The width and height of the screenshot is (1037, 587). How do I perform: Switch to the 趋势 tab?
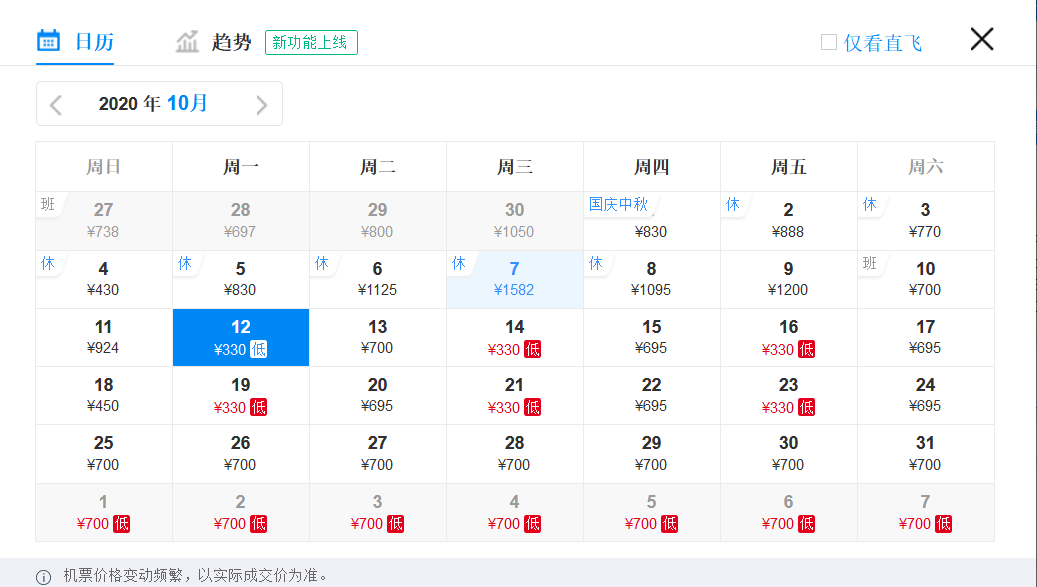pos(213,42)
